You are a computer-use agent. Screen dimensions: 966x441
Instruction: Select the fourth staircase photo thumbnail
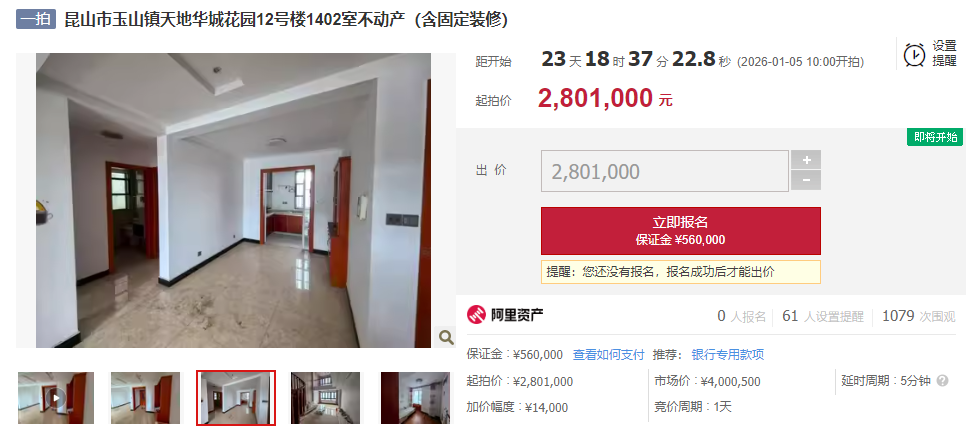click(325, 398)
